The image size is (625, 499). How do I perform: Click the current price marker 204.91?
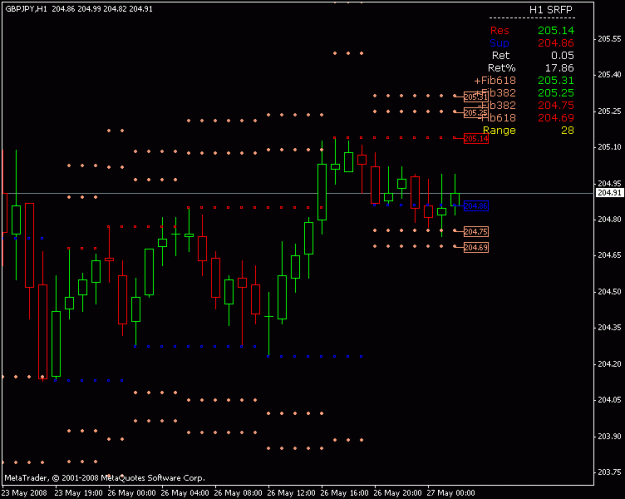pyautogui.click(x=609, y=193)
